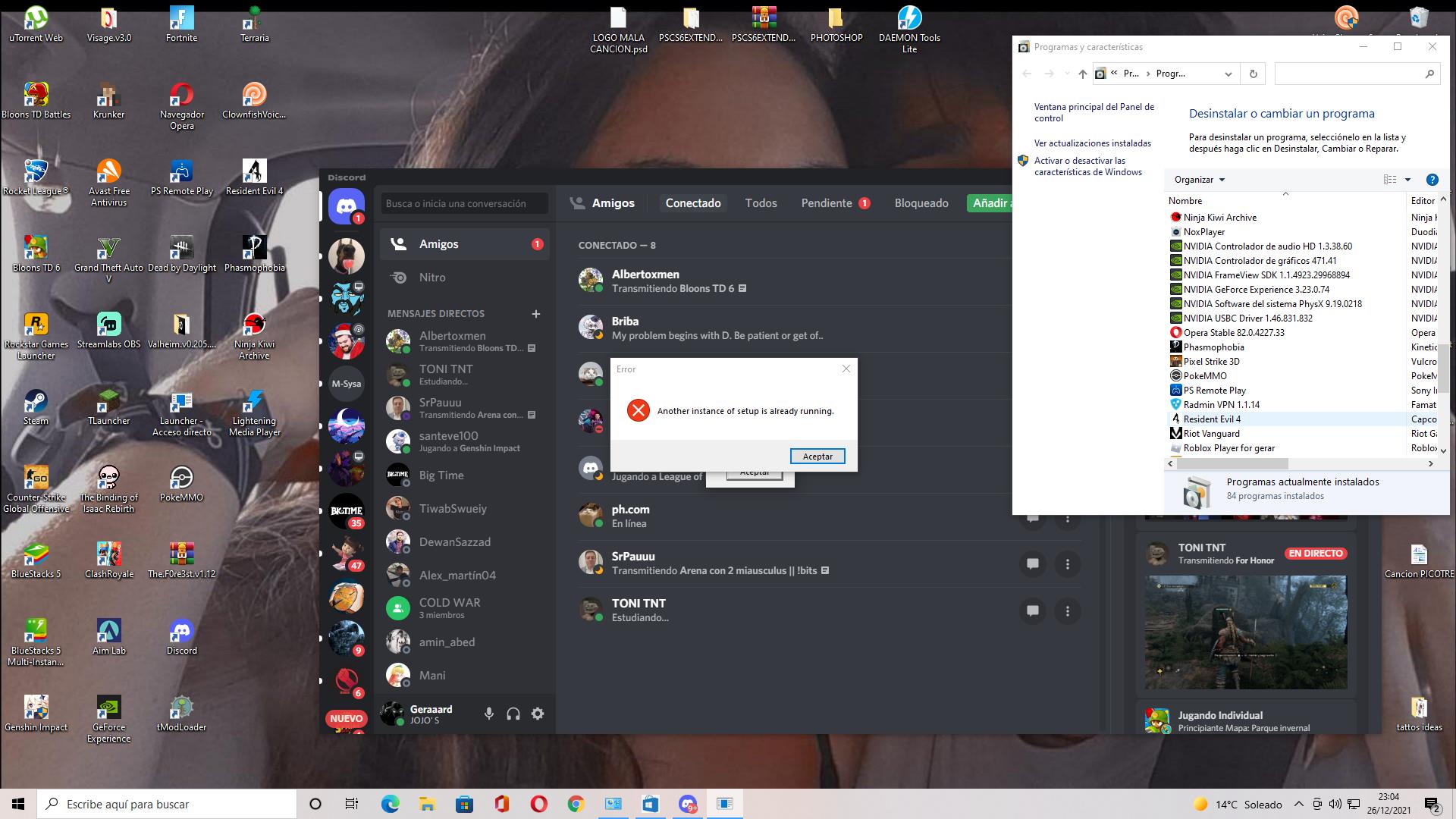Click Ver actualizaciones instaladas link
The width and height of the screenshot is (1456, 819).
[1092, 143]
